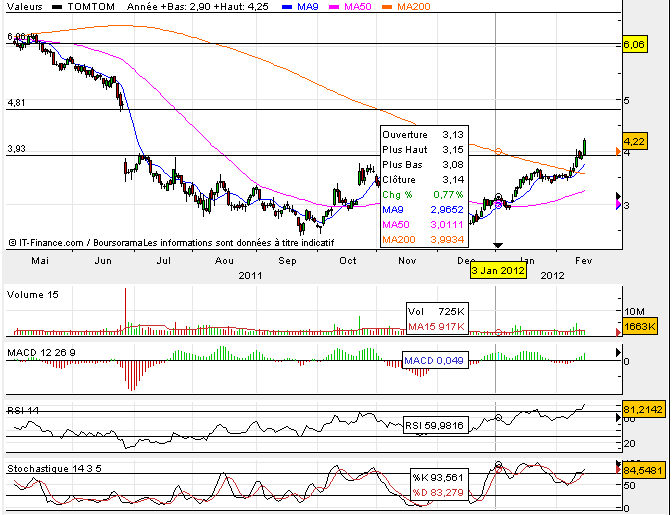Screen dimensions: 672x515
Task: Click the '2012' year axis label
Action: [x=552, y=275]
